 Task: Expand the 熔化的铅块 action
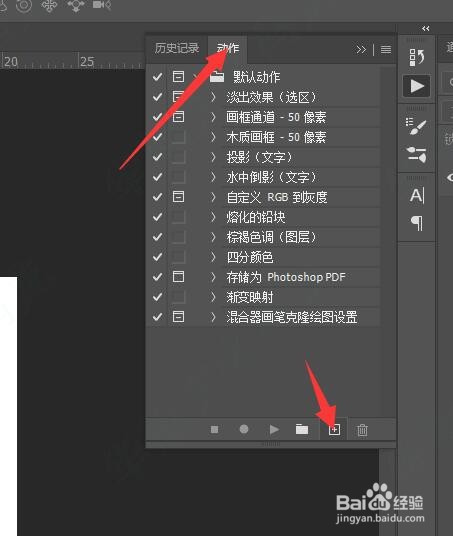coord(213,217)
